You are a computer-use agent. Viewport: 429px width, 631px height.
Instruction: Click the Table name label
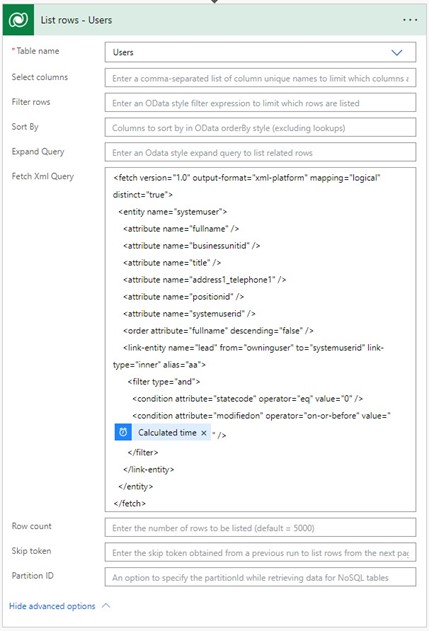(x=38, y=51)
